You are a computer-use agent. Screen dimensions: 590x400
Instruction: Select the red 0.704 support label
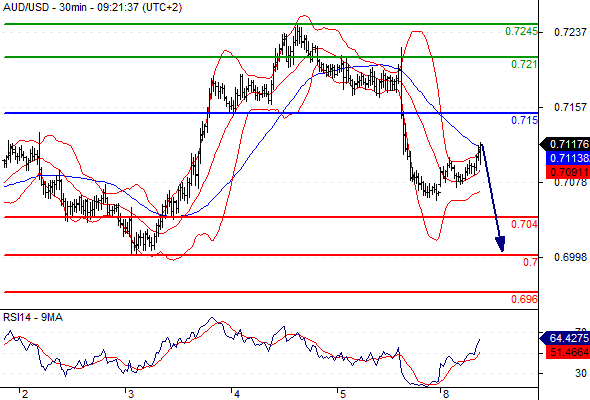(x=524, y=225)
